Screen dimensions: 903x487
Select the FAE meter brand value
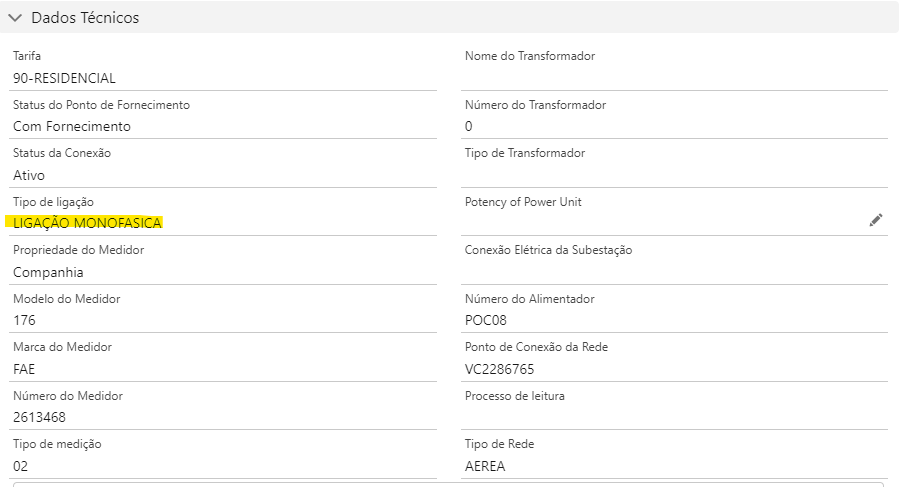click(24, 368)
